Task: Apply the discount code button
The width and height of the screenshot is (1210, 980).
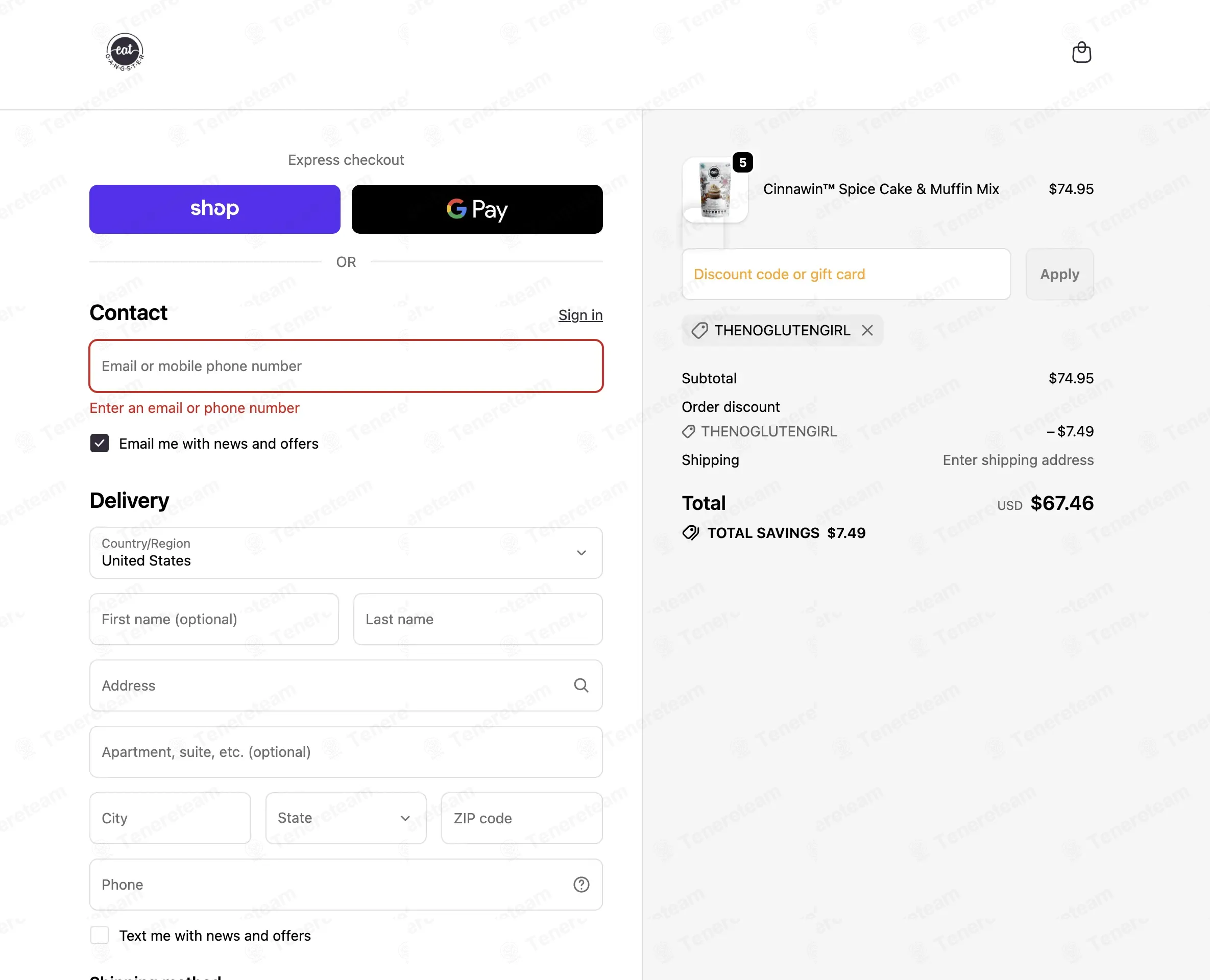Action: click(1059, 275)
